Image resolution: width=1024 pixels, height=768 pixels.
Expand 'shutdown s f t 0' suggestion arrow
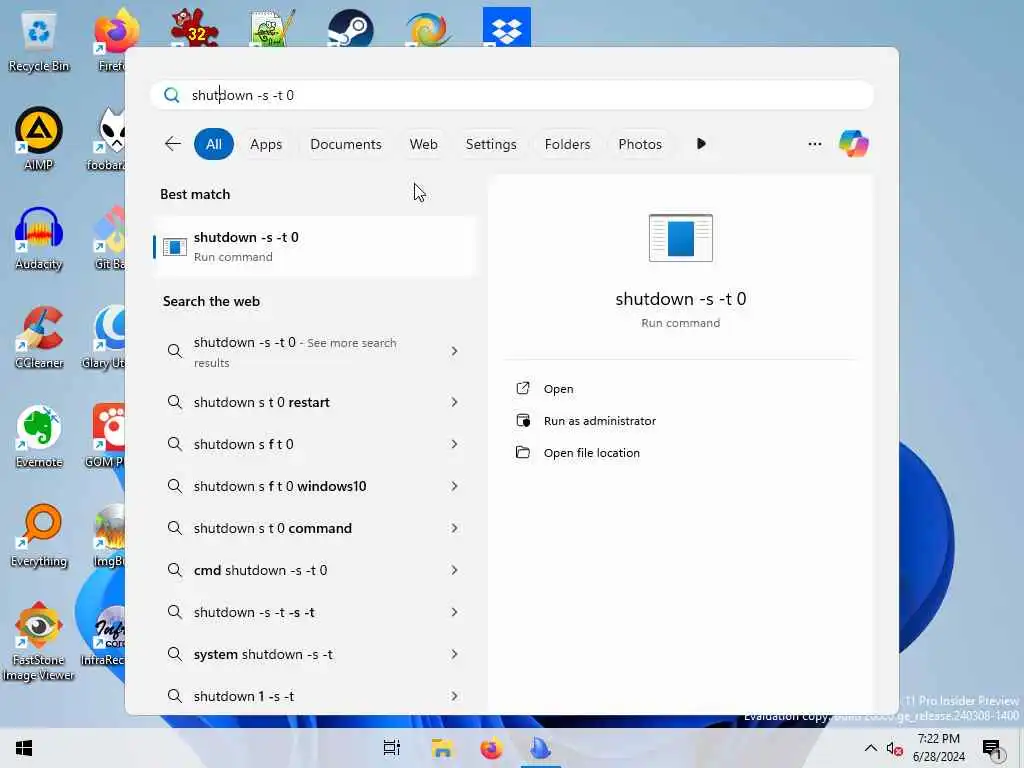pyautogui.click(x=455, y=444)
